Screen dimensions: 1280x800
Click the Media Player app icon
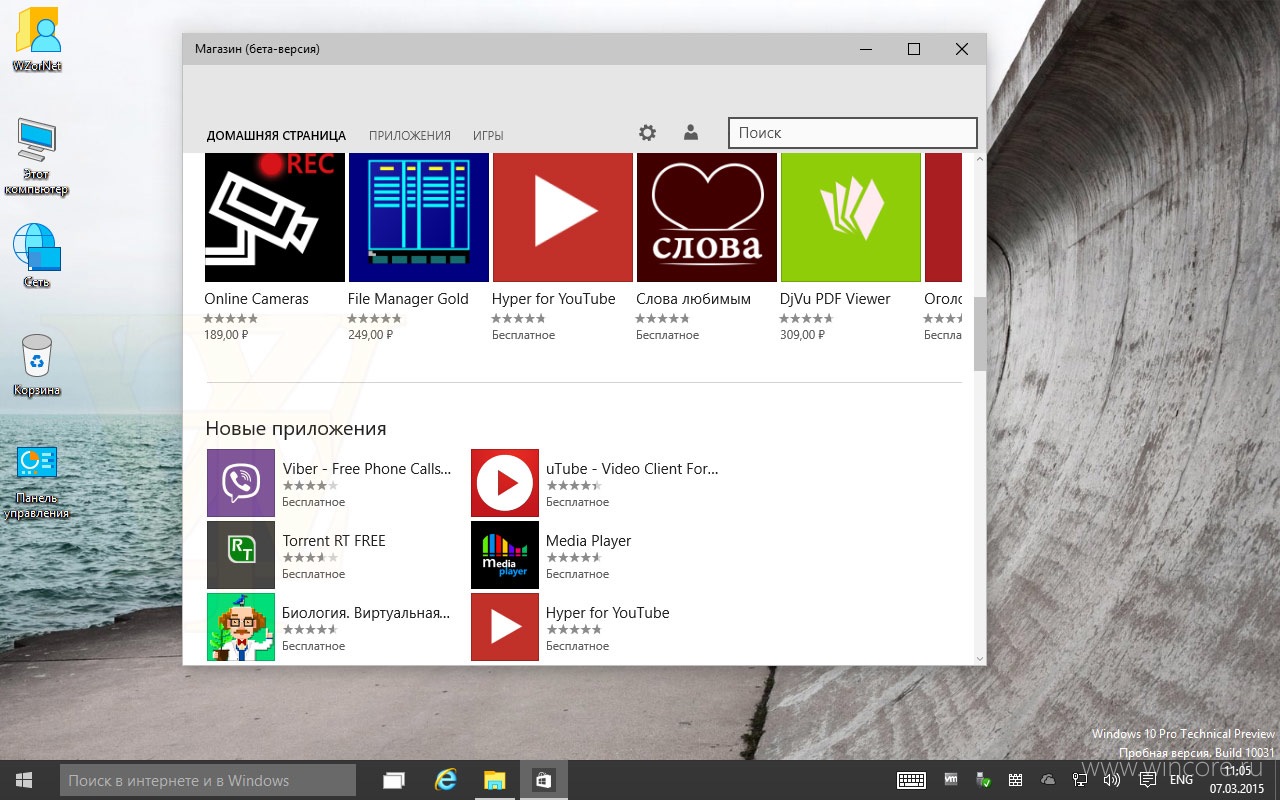click(x=505, y=555)
